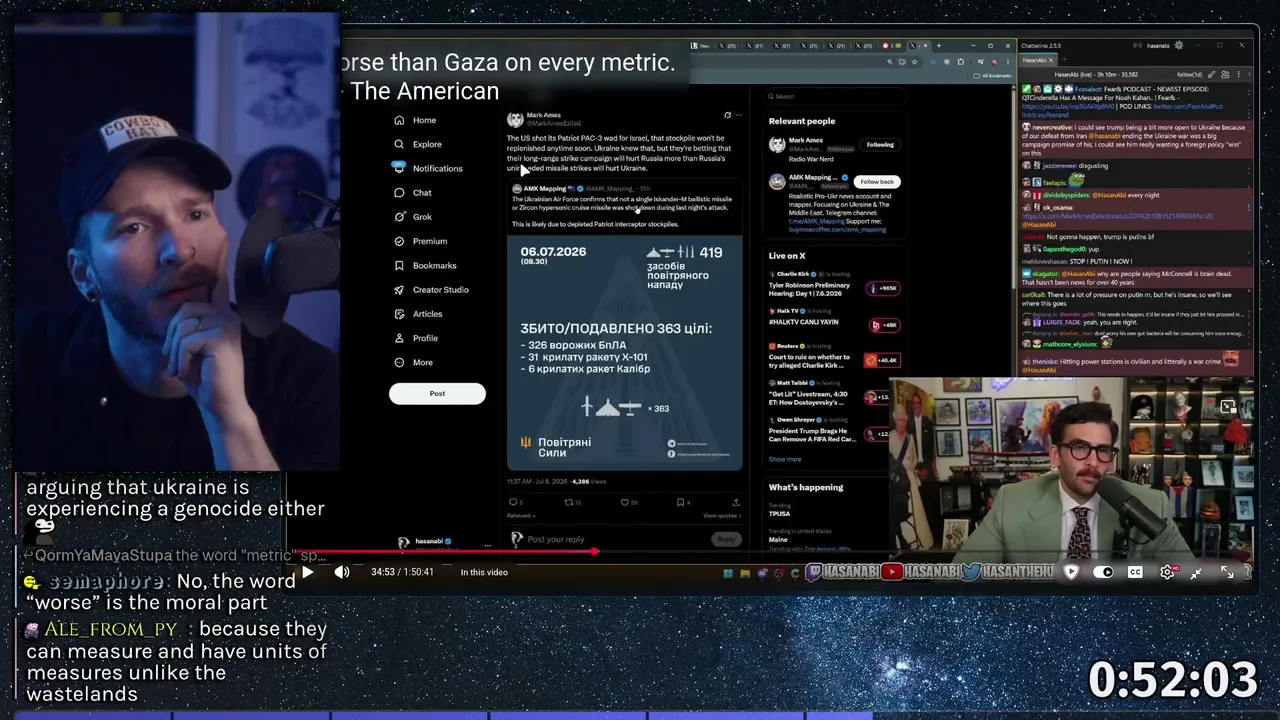
Task: Click the Following button beside Mark Ames
Action: tap(880, 145)
